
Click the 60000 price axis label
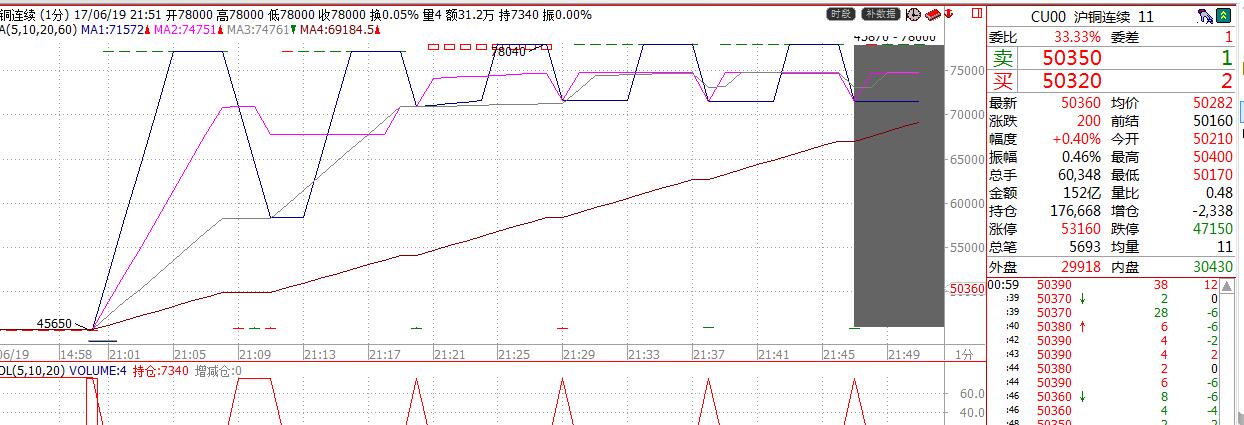click(x=965, y=202)
